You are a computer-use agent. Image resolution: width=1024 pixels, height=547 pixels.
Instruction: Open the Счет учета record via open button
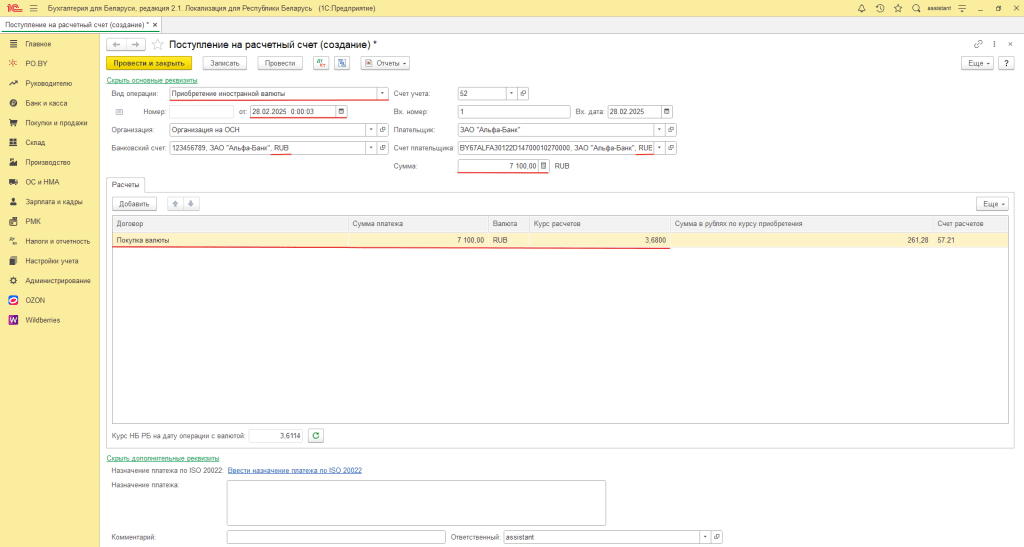click(523, 93)
